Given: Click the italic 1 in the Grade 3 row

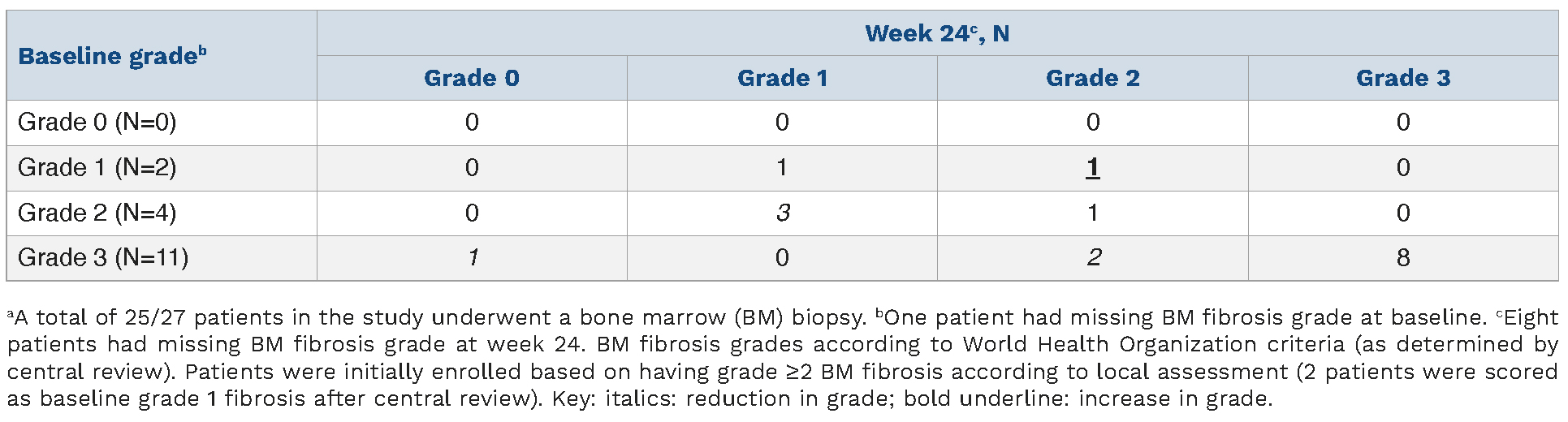Looking at the screenshot, I should (x=472, y=258).
